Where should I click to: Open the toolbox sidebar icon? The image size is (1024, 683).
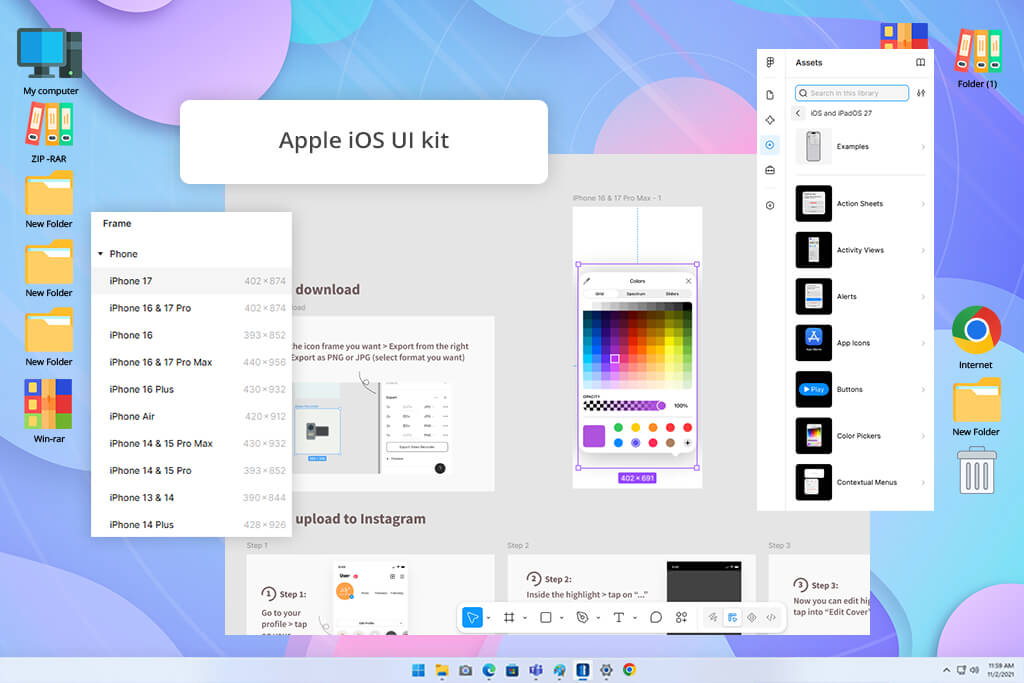pyautogui.click(x=771, y=170)
